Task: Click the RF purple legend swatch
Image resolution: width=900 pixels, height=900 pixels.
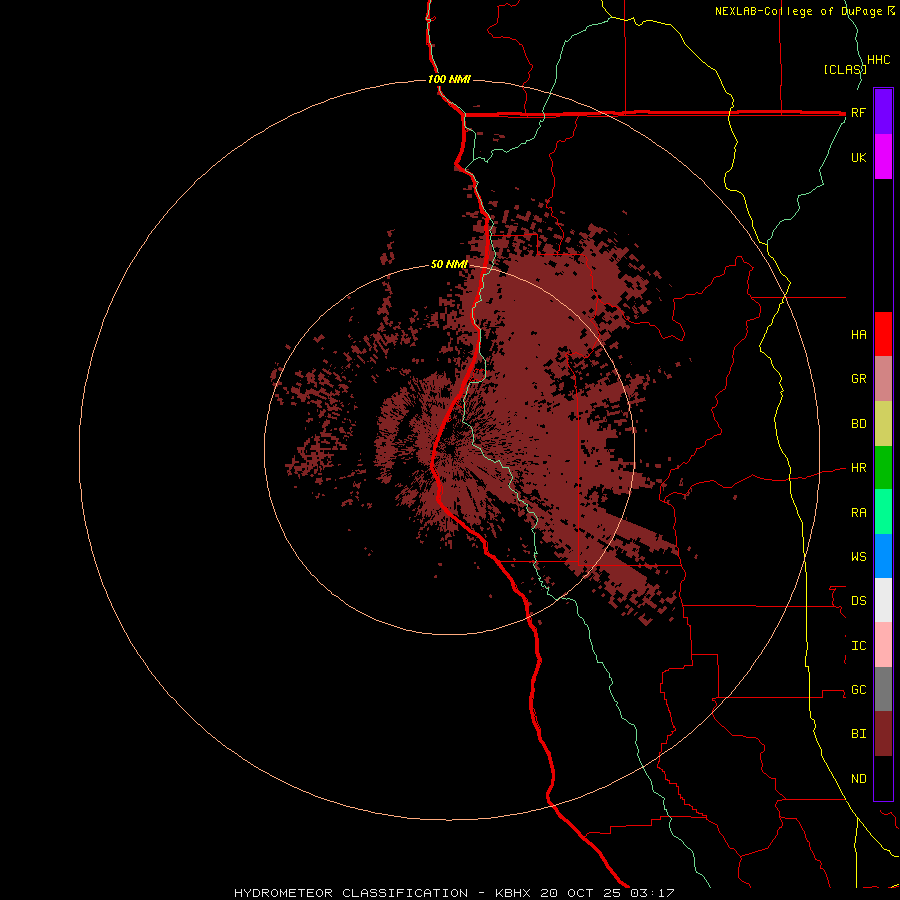Action: pyautogui.click(x=883, y=112)
